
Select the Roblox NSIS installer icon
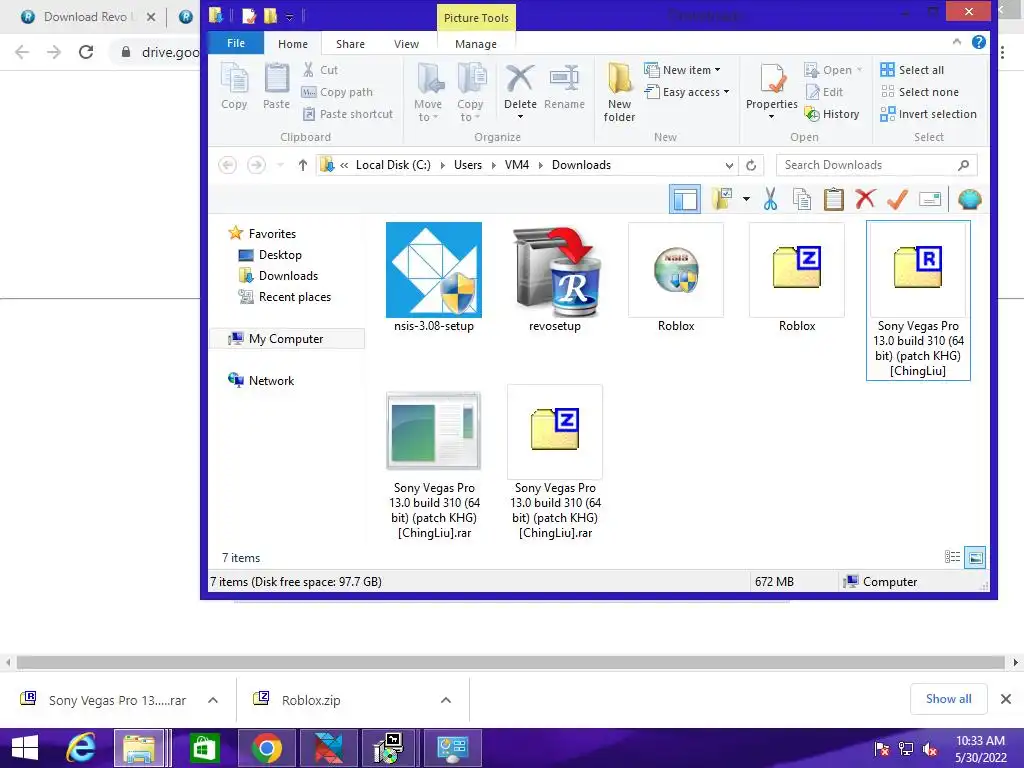pos(676,278)
